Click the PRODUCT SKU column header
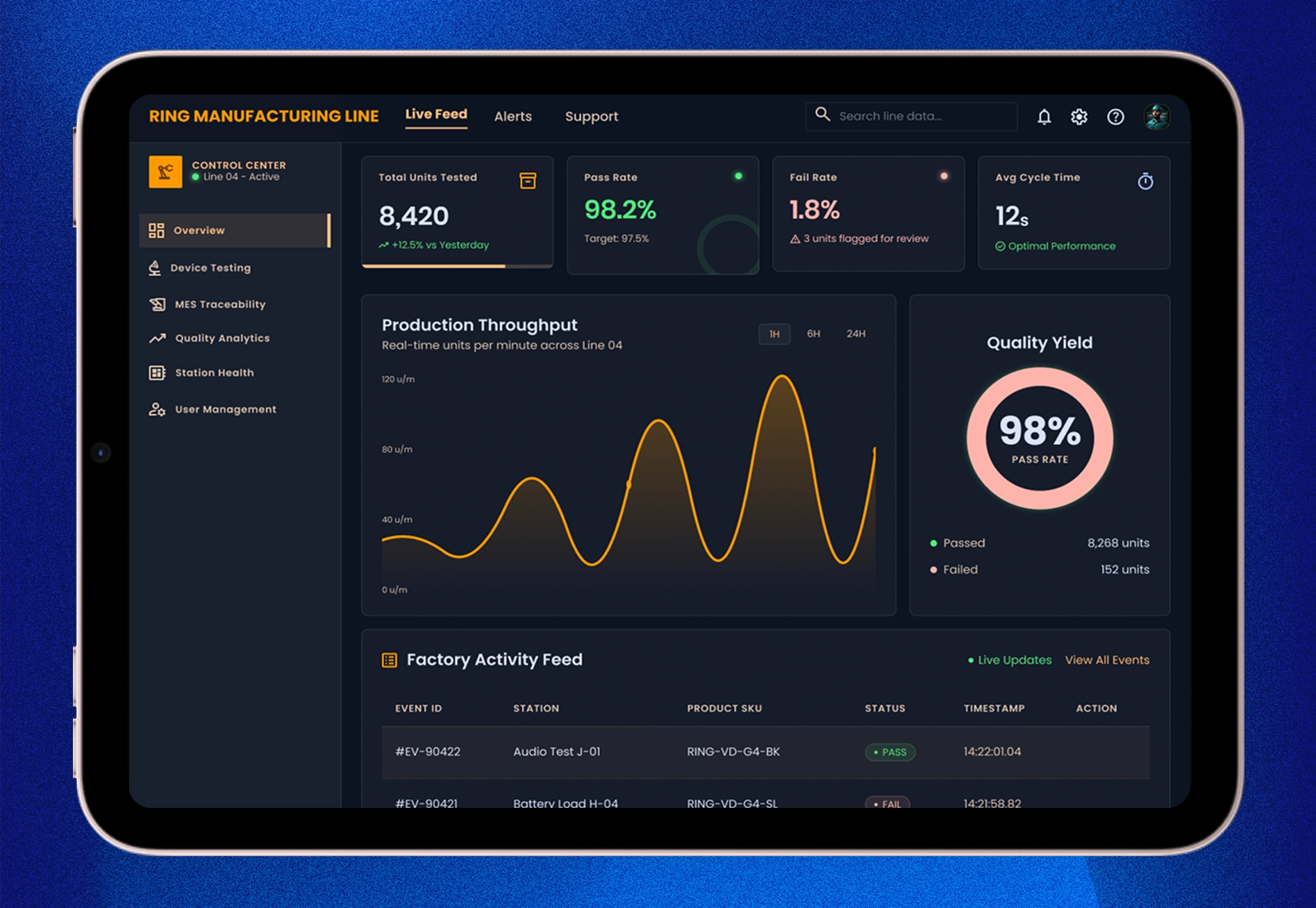Screen dimensions: 1316x908 724,709
